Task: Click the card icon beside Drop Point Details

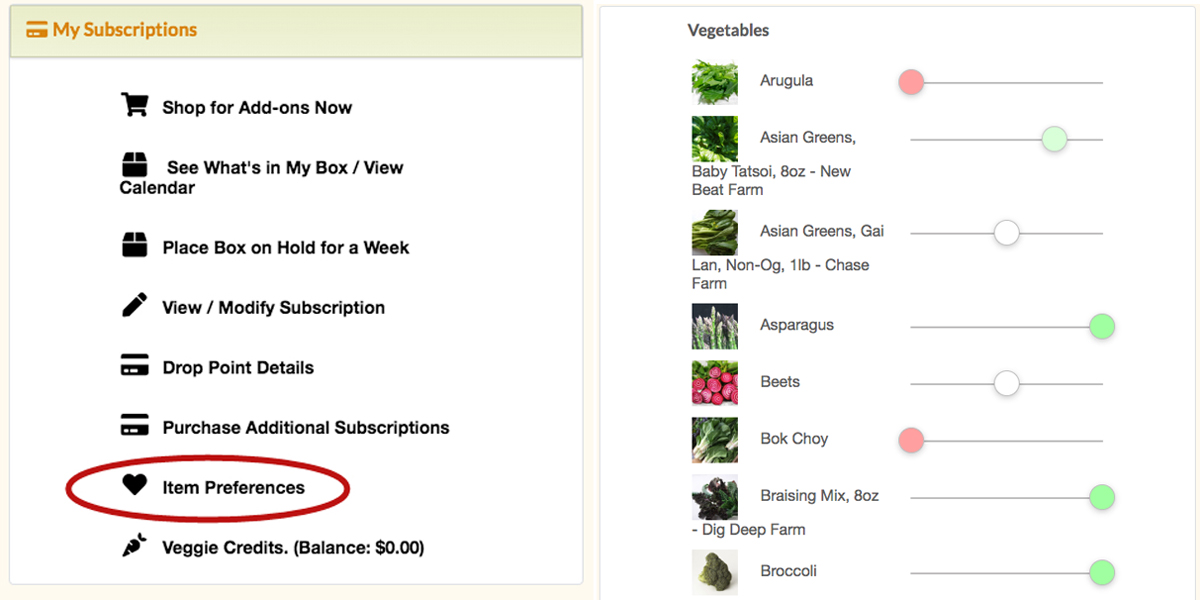Action: [134, 366]
